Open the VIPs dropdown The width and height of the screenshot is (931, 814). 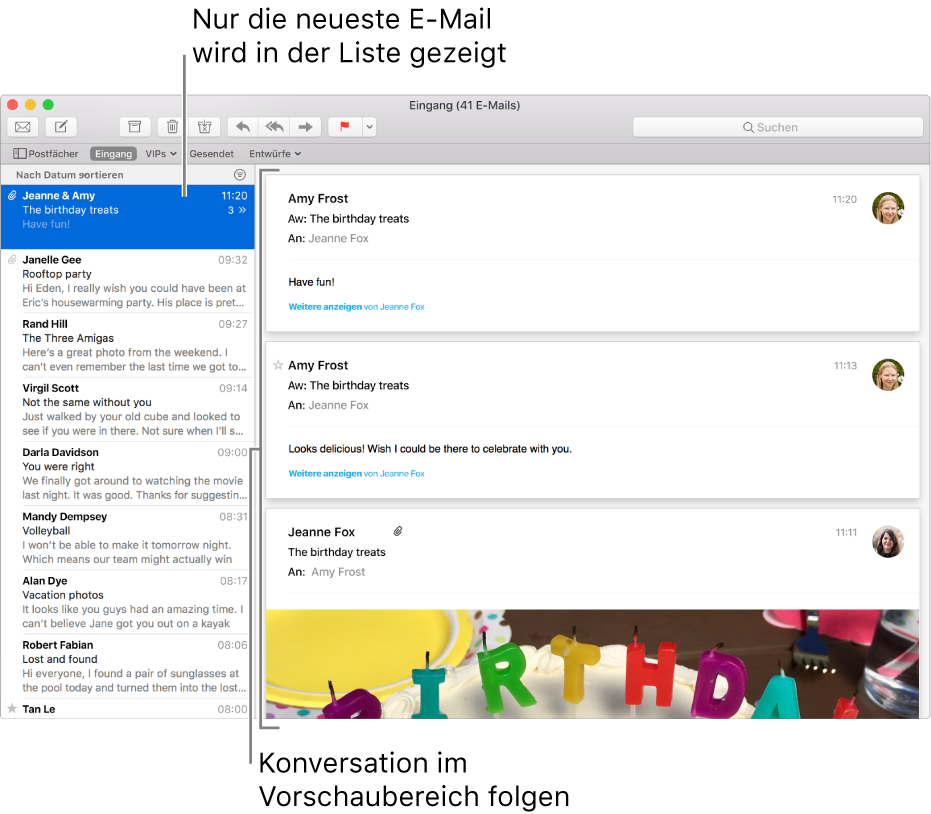(x=160, y=153)
